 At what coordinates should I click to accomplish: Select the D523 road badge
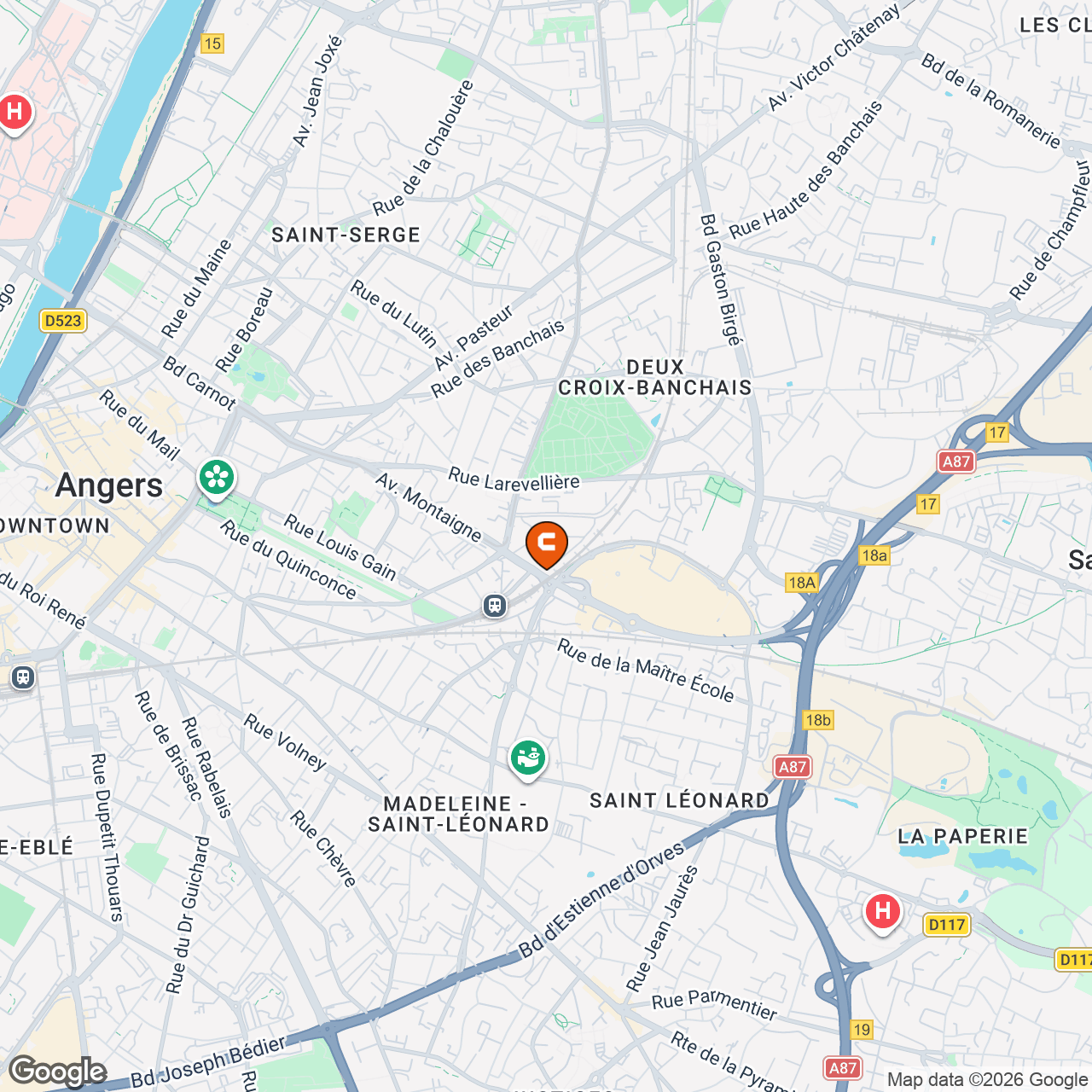pos(63,321)
